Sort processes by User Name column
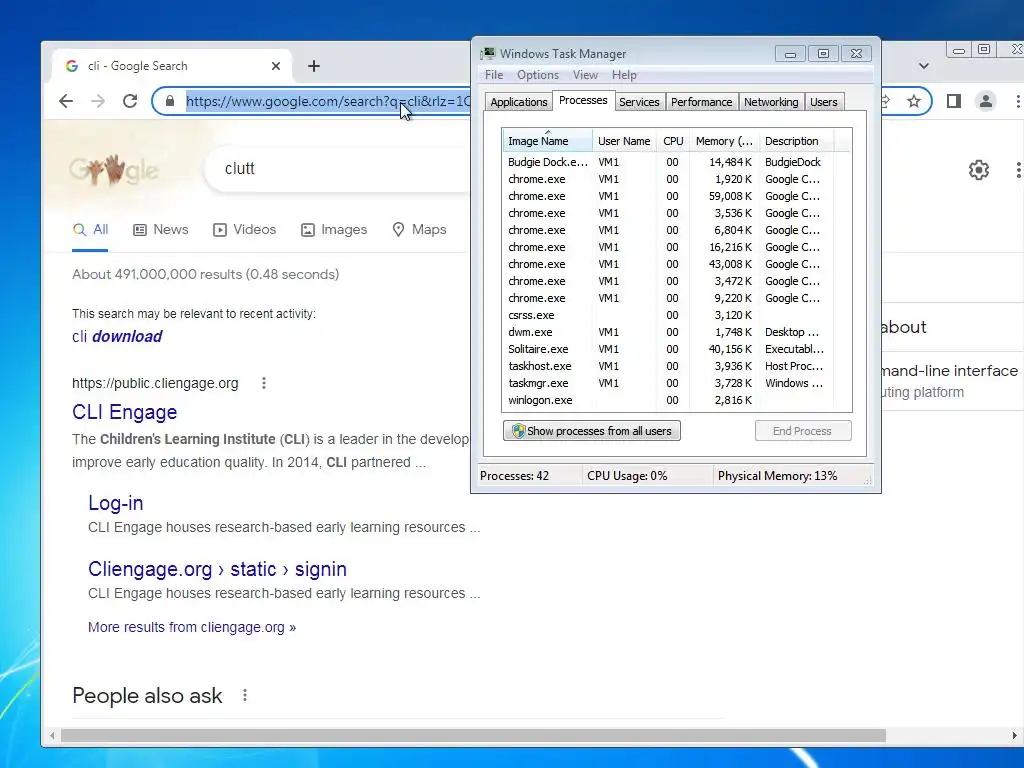 624,141
